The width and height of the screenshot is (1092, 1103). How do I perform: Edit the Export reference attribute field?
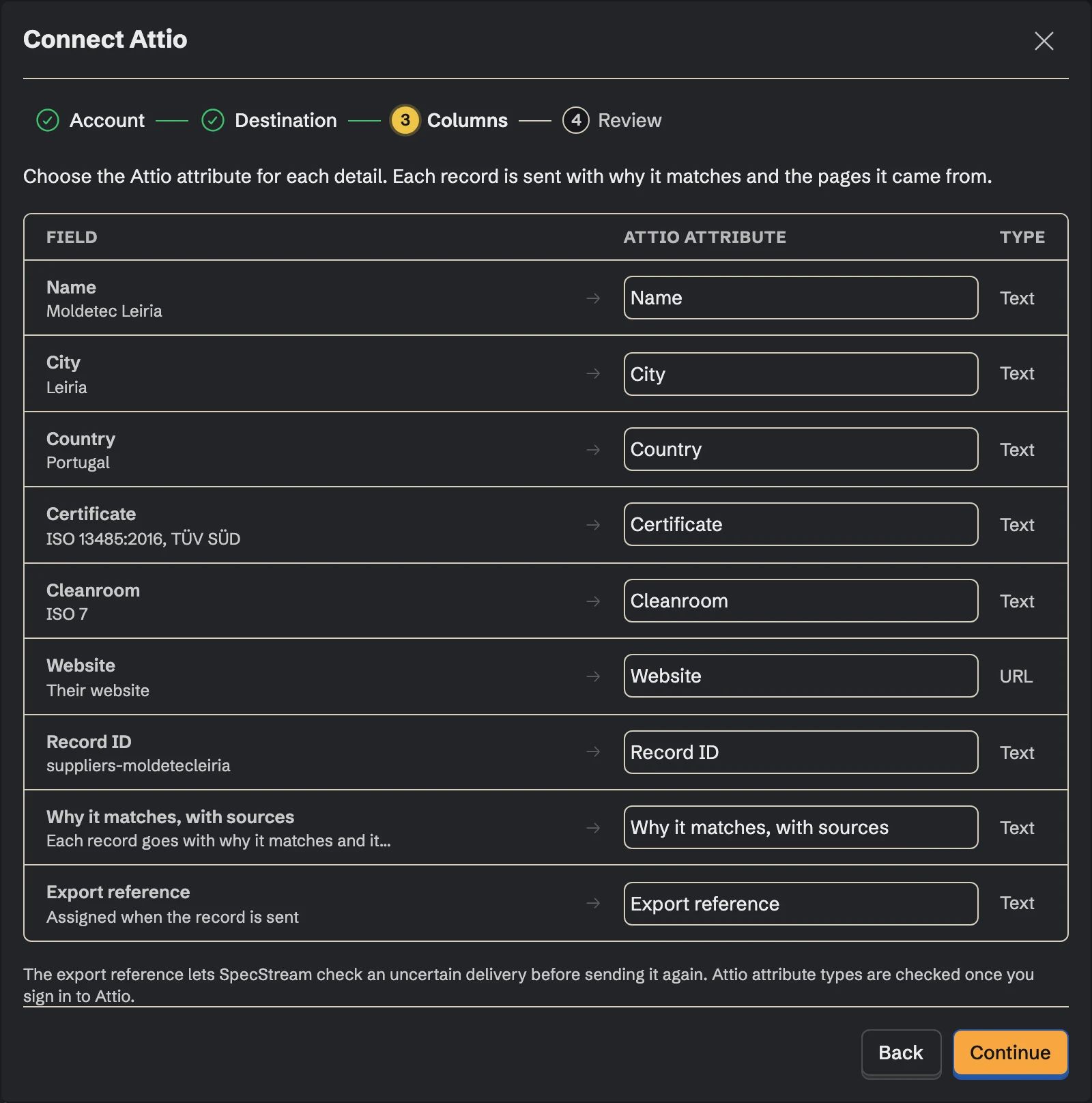click(x=801, y=904)
